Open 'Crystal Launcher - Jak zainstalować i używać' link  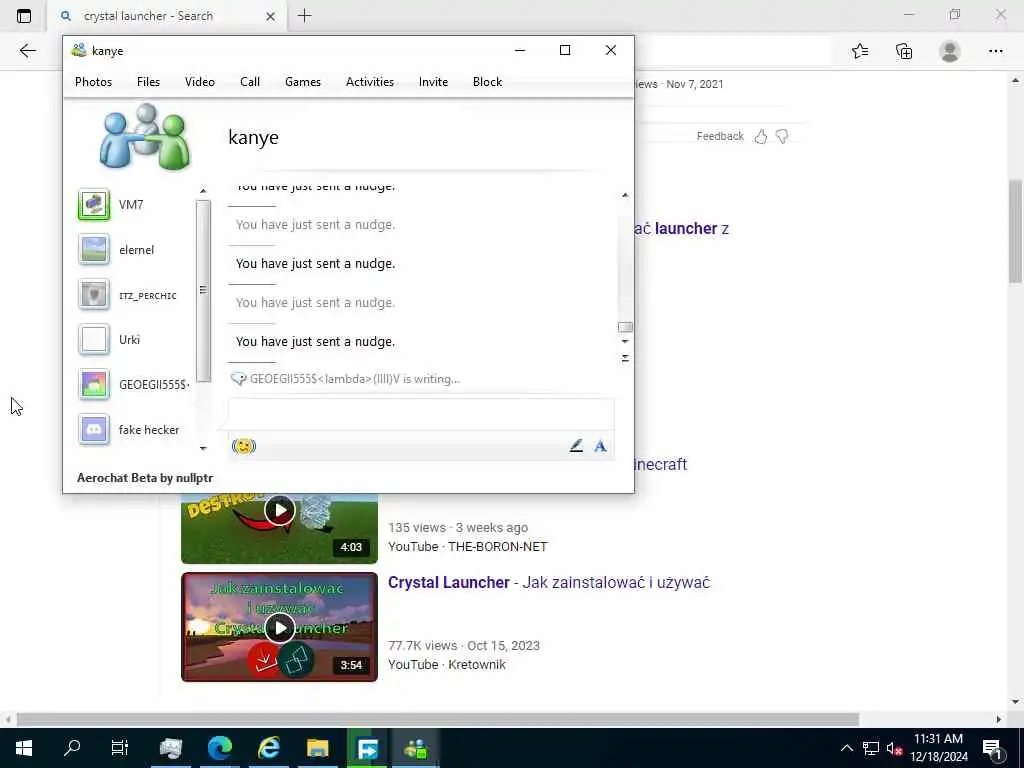pyautogui.click(x=549, y=583)
